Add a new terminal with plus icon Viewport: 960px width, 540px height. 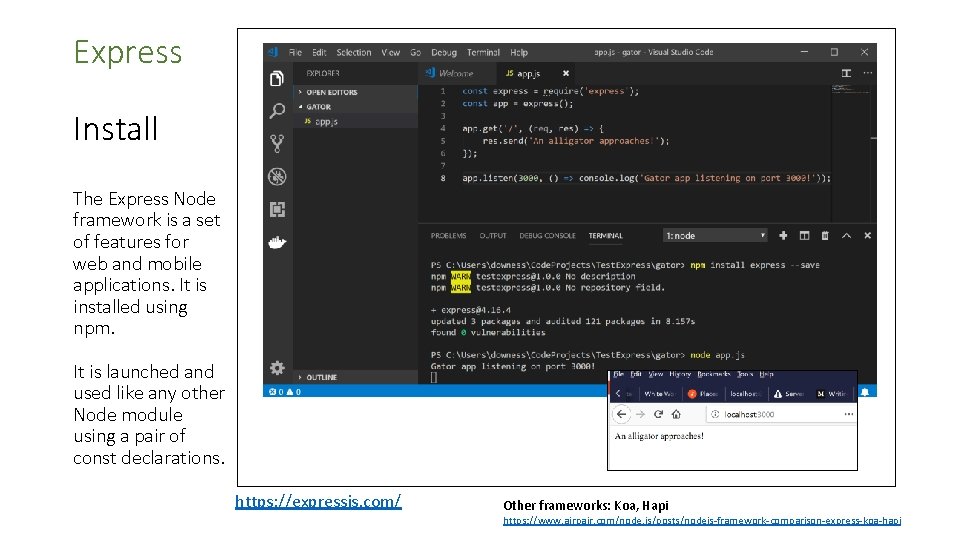click(x=783, y=235)
